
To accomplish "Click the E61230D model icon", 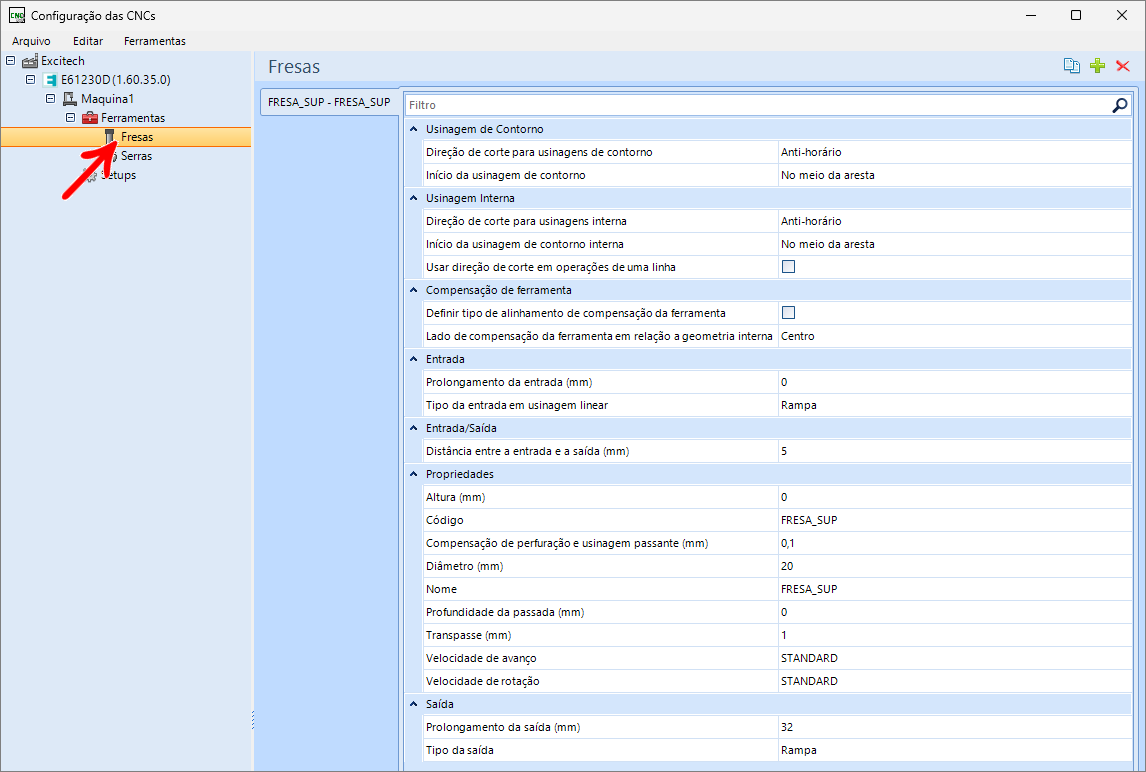I will pyautogui.click(x=50, y=80).
